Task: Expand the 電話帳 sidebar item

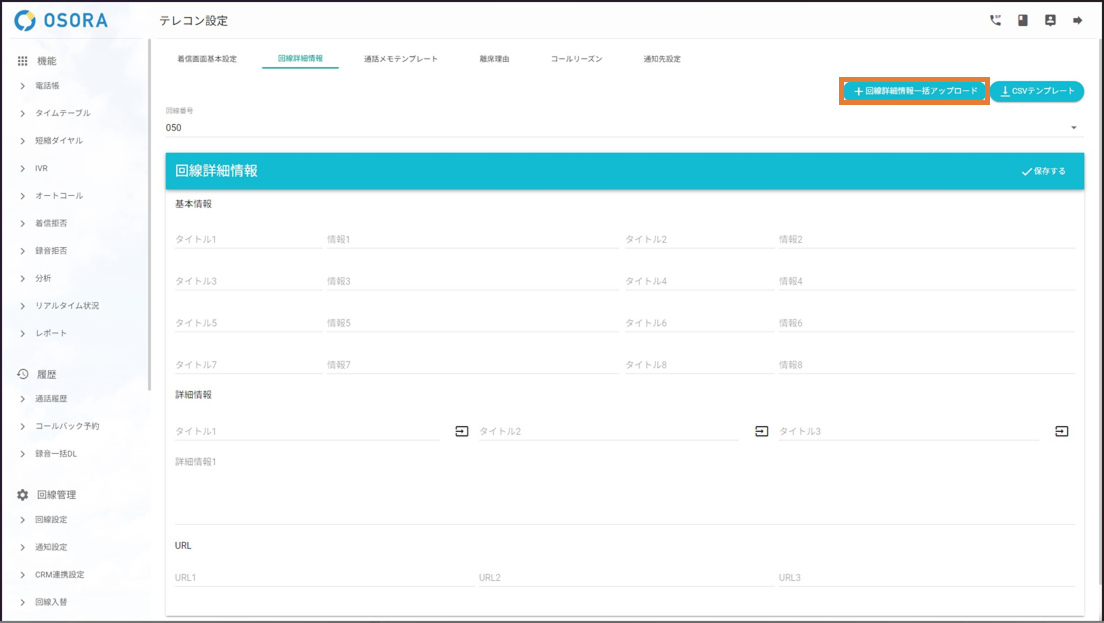Action: click(48, 86)
